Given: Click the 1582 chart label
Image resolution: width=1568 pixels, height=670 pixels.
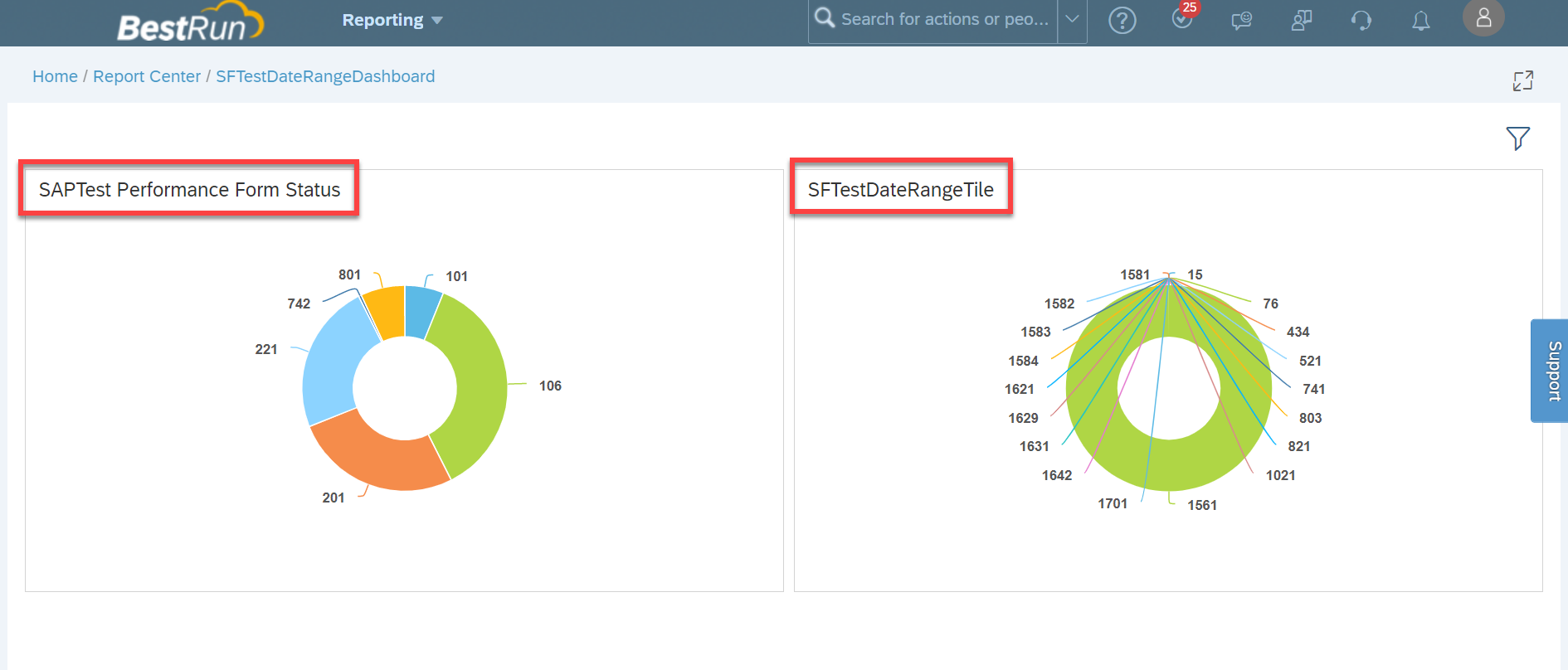Looking at the screenshot, I should click(1059, 303).
